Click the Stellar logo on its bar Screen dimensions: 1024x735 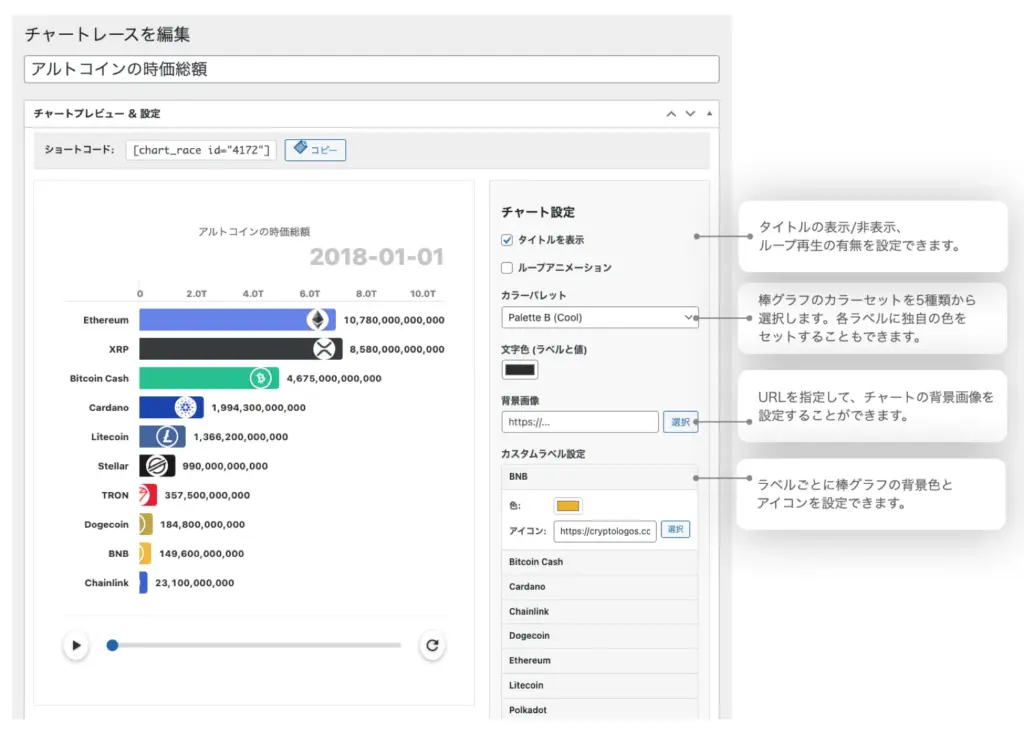click(x=156, y=466)
